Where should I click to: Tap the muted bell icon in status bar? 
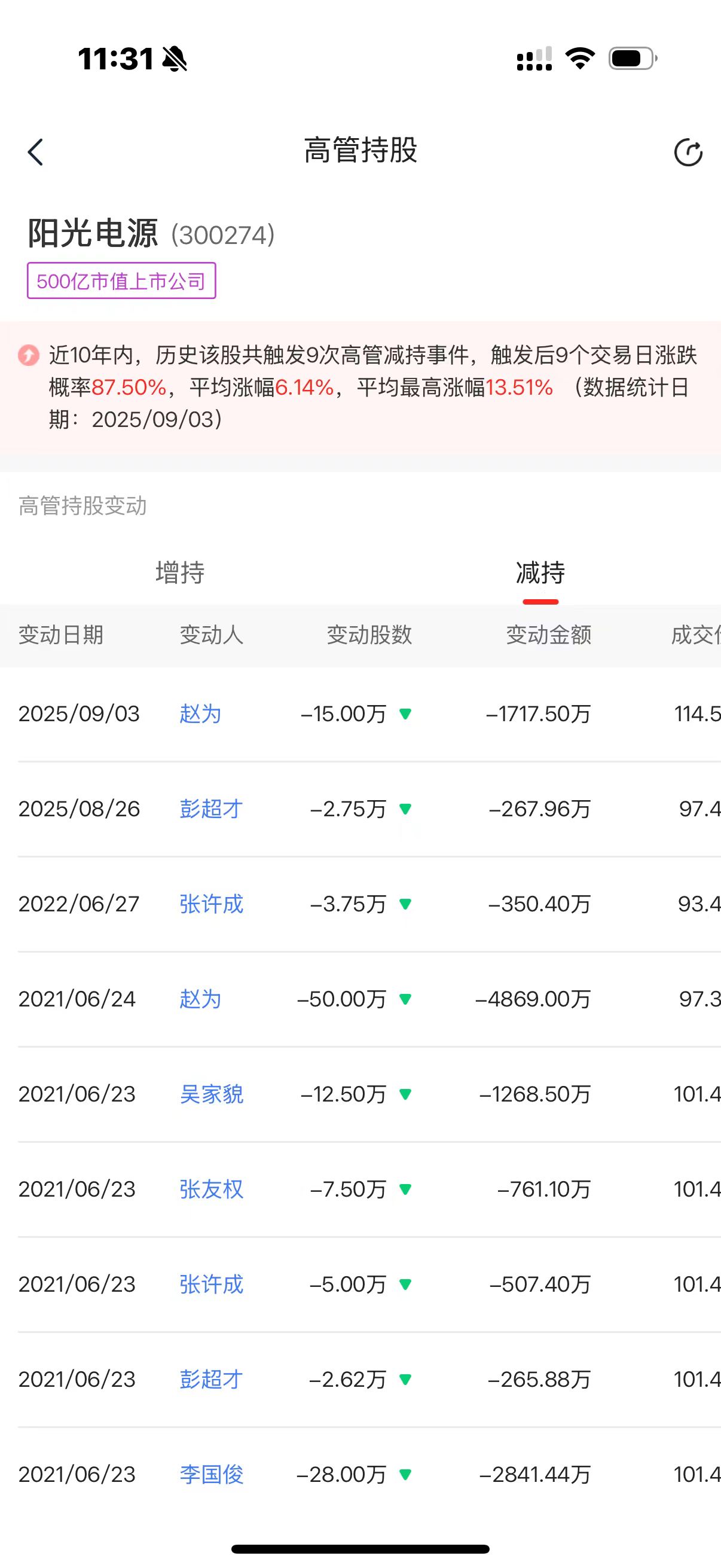[175, 59]
